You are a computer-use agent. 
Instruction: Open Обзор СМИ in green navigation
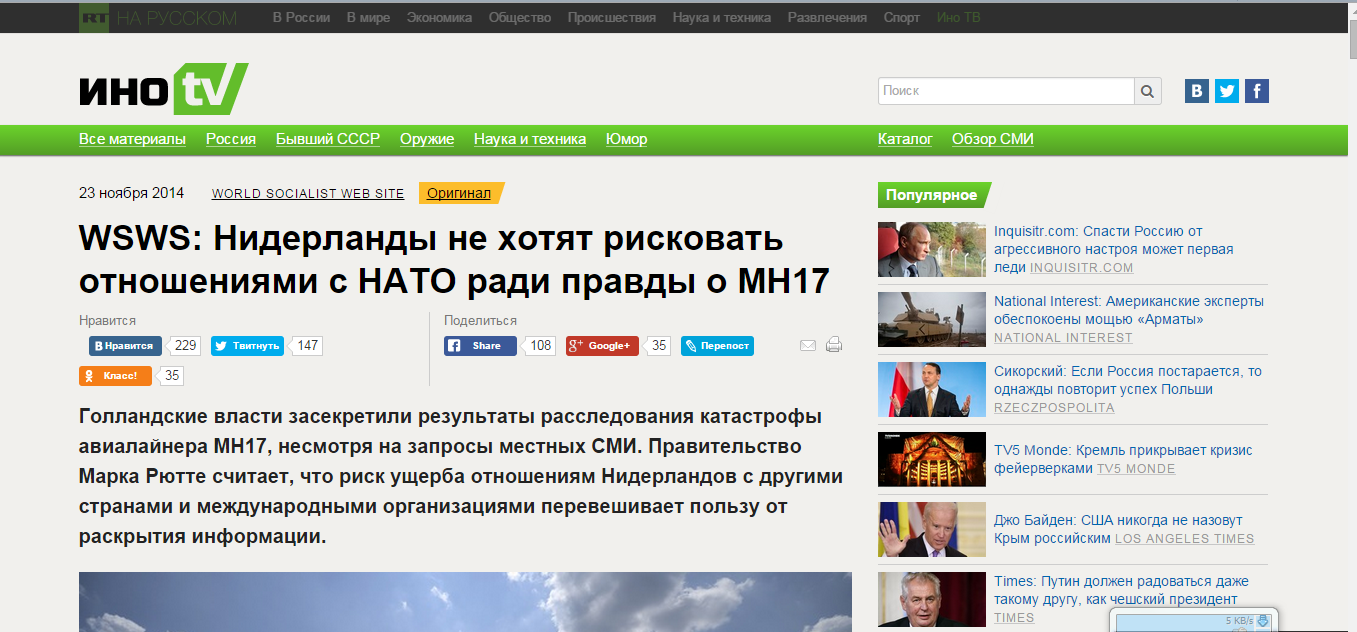coord(993,139)
